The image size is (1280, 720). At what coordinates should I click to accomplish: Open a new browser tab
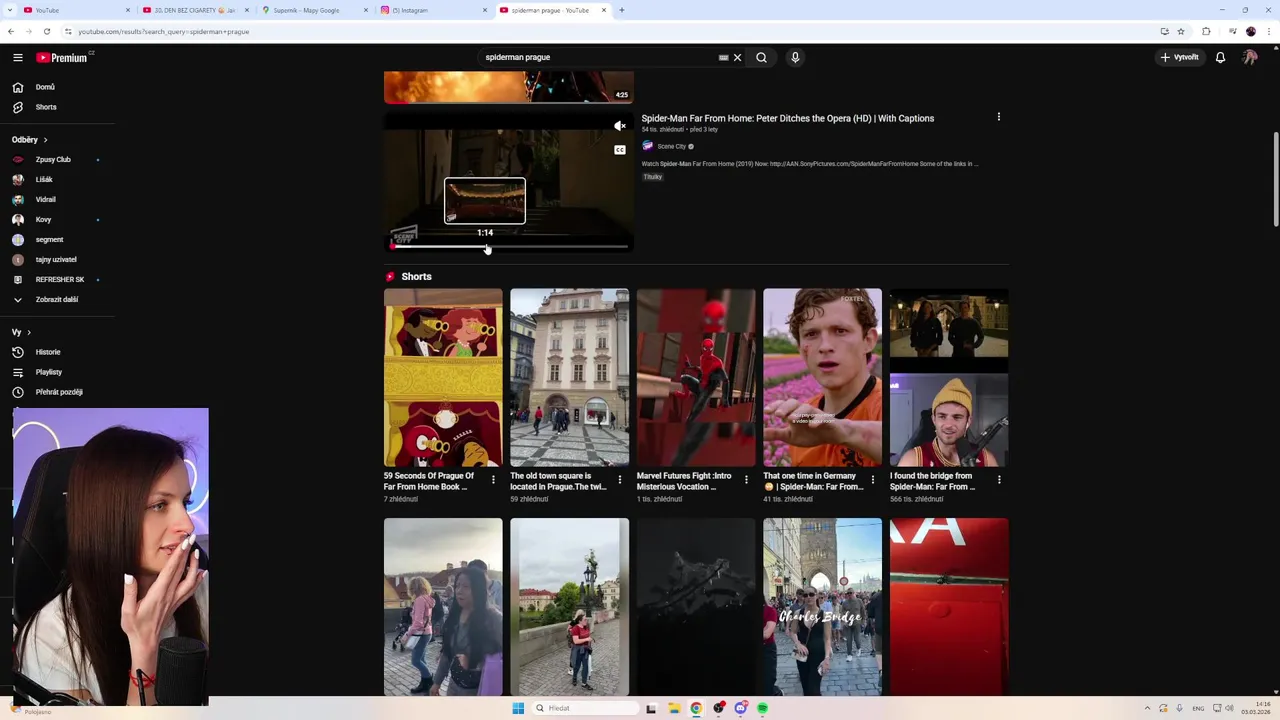[622, 10]
